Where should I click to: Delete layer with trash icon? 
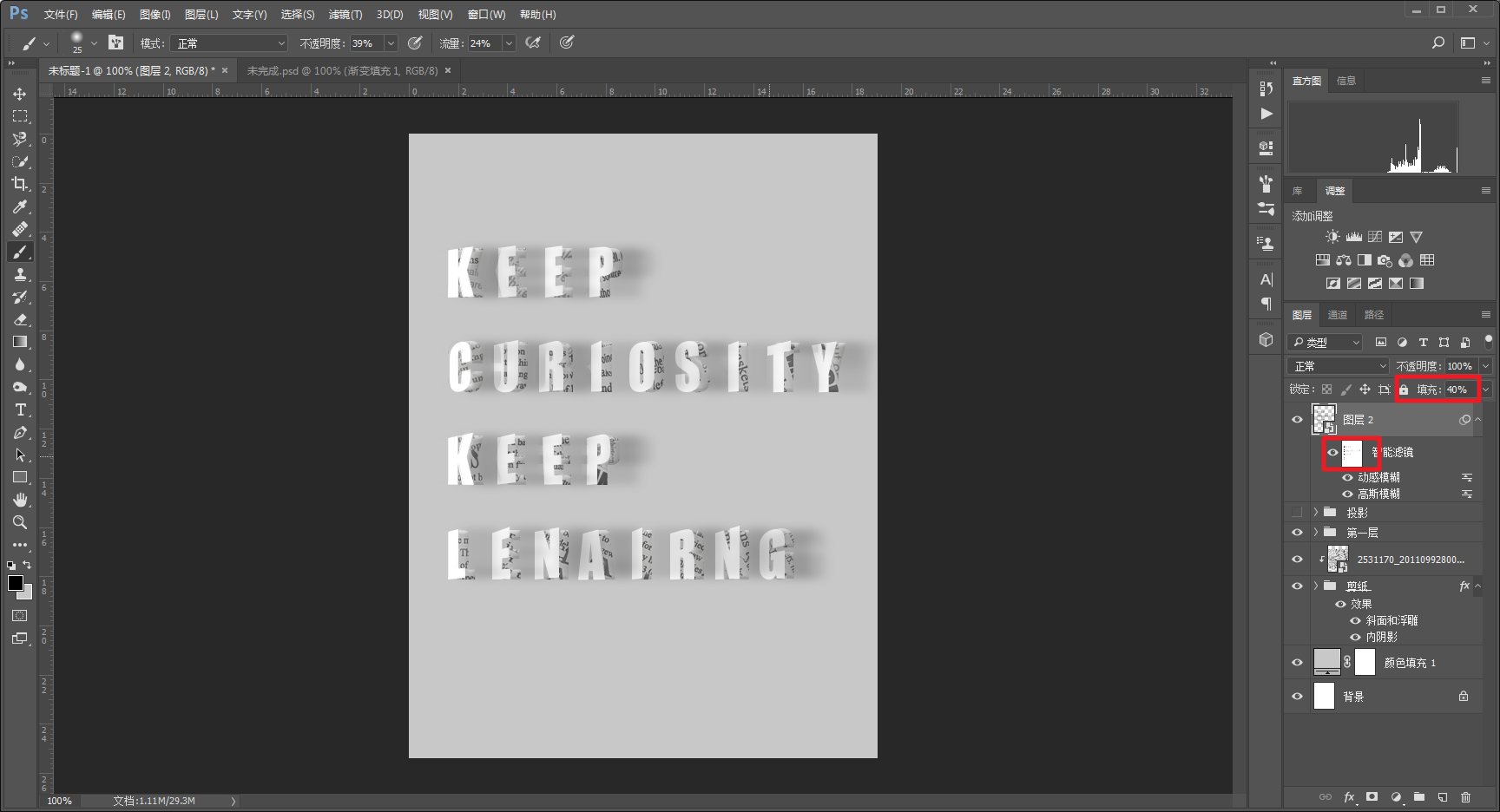(1465, 796)
